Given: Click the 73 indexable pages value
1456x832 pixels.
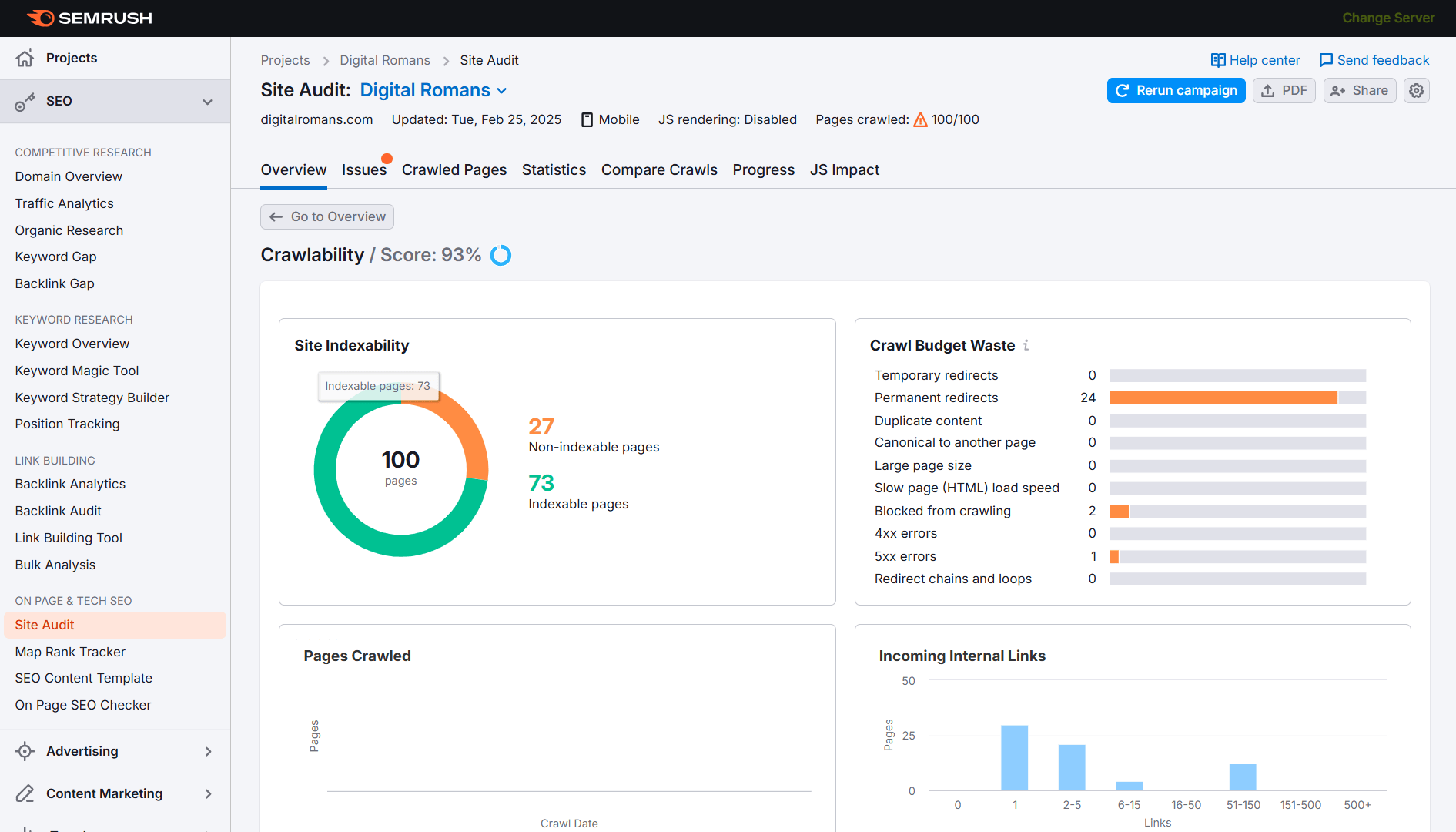Looking at the screenshot, I should 541,482.
